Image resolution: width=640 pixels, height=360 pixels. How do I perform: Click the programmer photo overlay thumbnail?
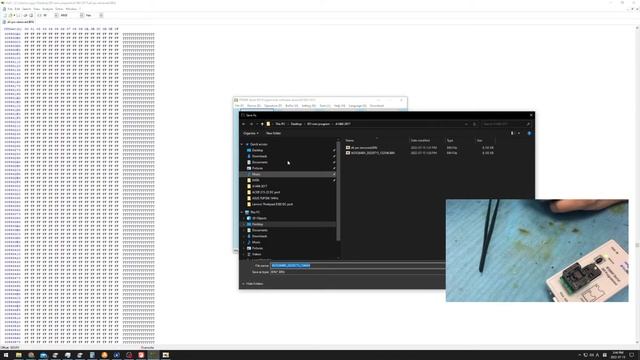tap(537, 251)
